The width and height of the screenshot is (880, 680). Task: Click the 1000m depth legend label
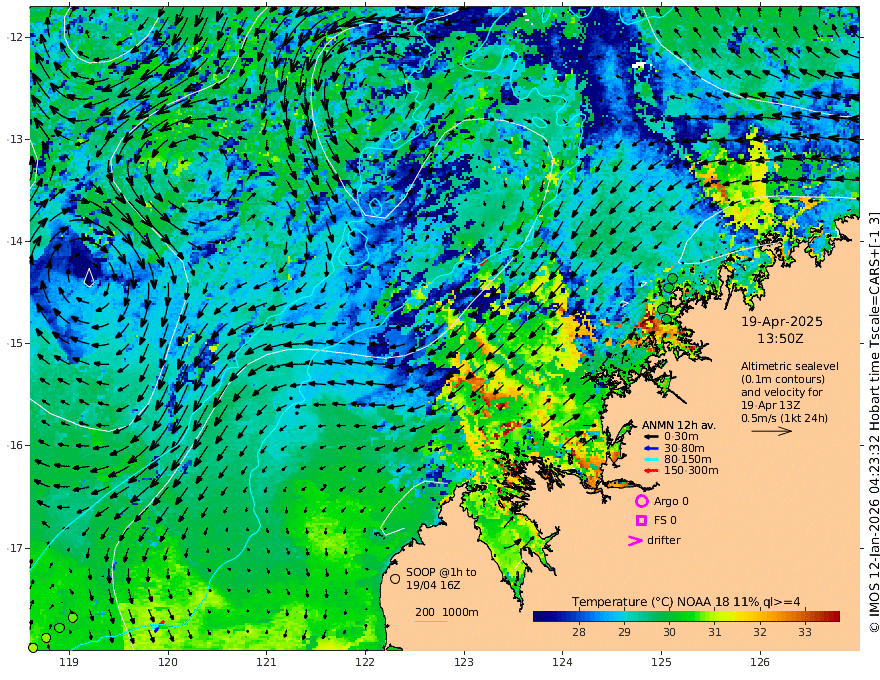460,612
